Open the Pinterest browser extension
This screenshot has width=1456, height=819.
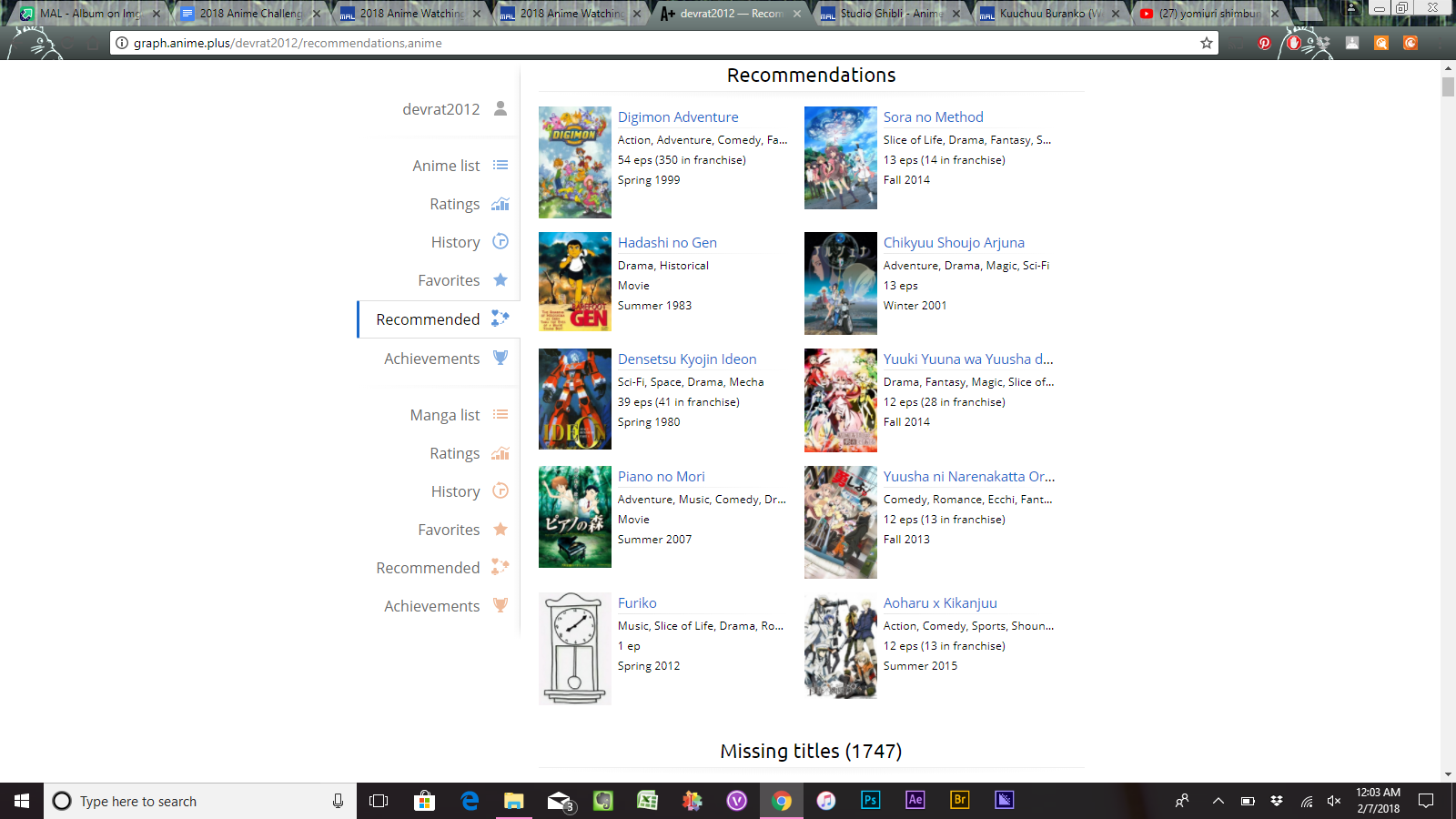click(x=1264, y=43)
